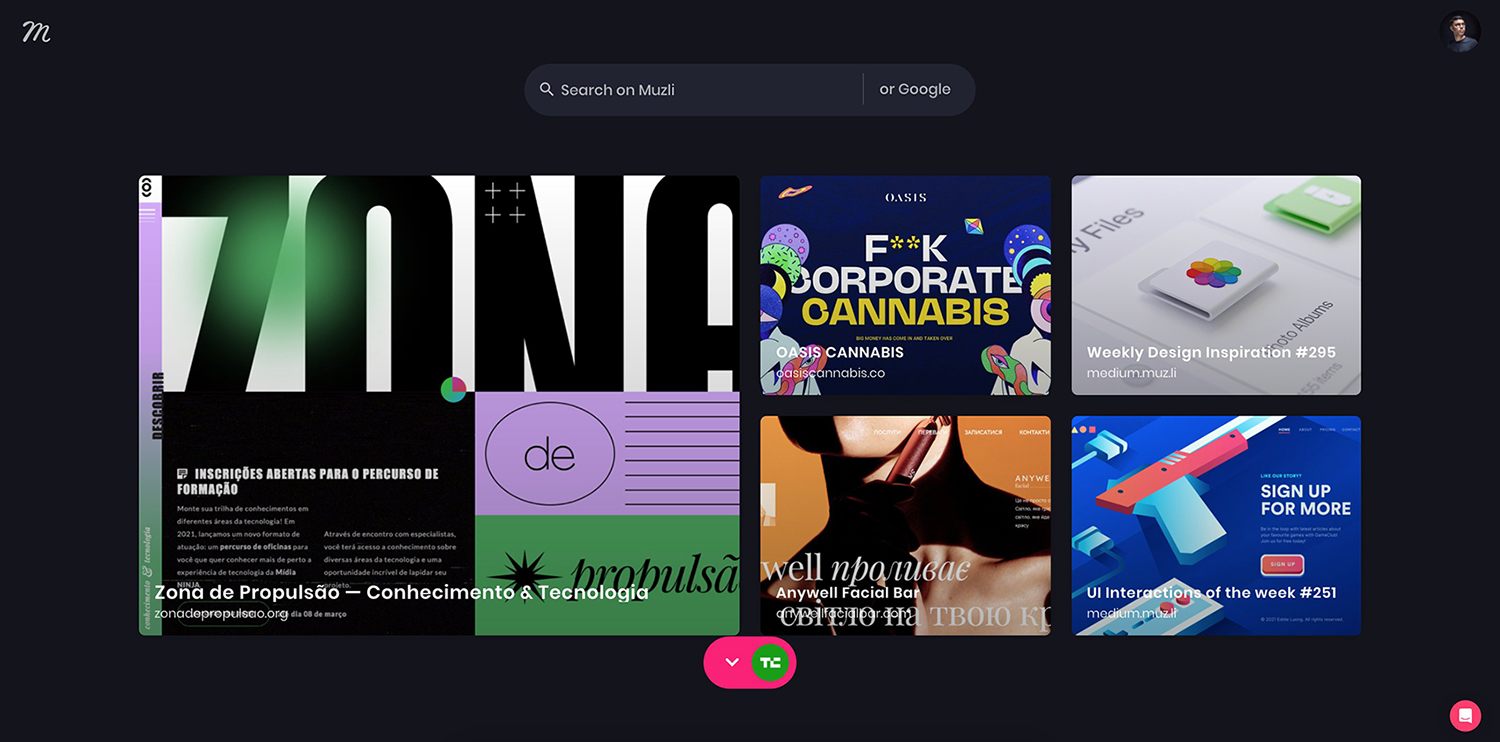1500x742 pixels.
Task: Click the Anywell Facial Bar title text
Action: point(848,592)
